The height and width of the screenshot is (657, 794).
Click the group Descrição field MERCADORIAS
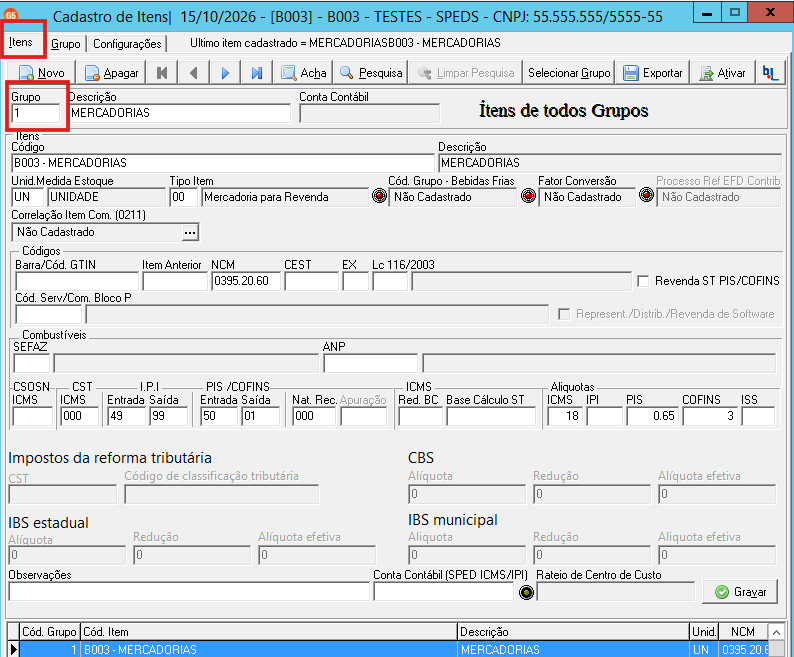click(x=180, y=113)
